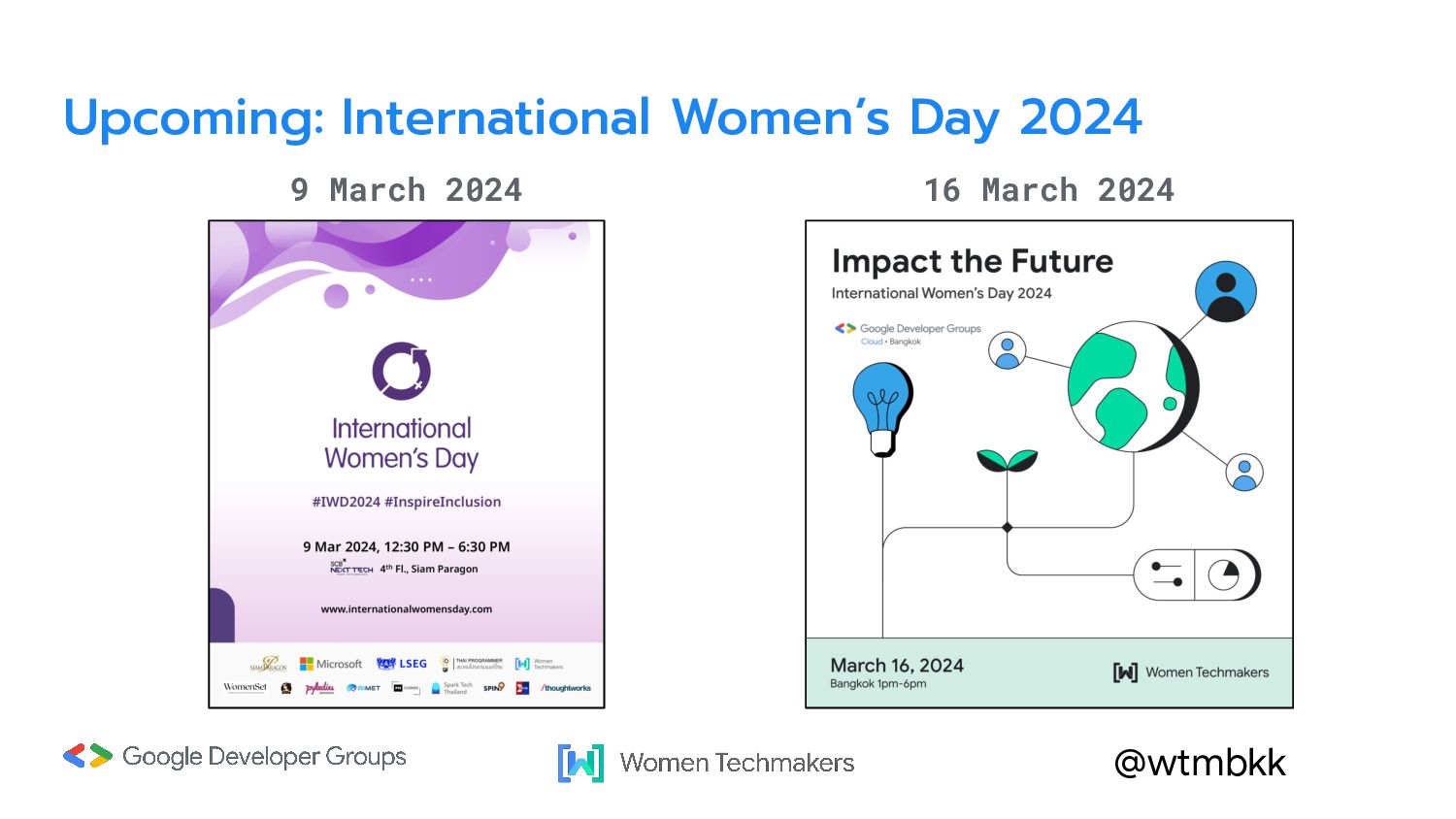Click the Women Techmakers bracket logo in the slide footer
Viewport: 1456px width, 819px height.
click(580, 763)
